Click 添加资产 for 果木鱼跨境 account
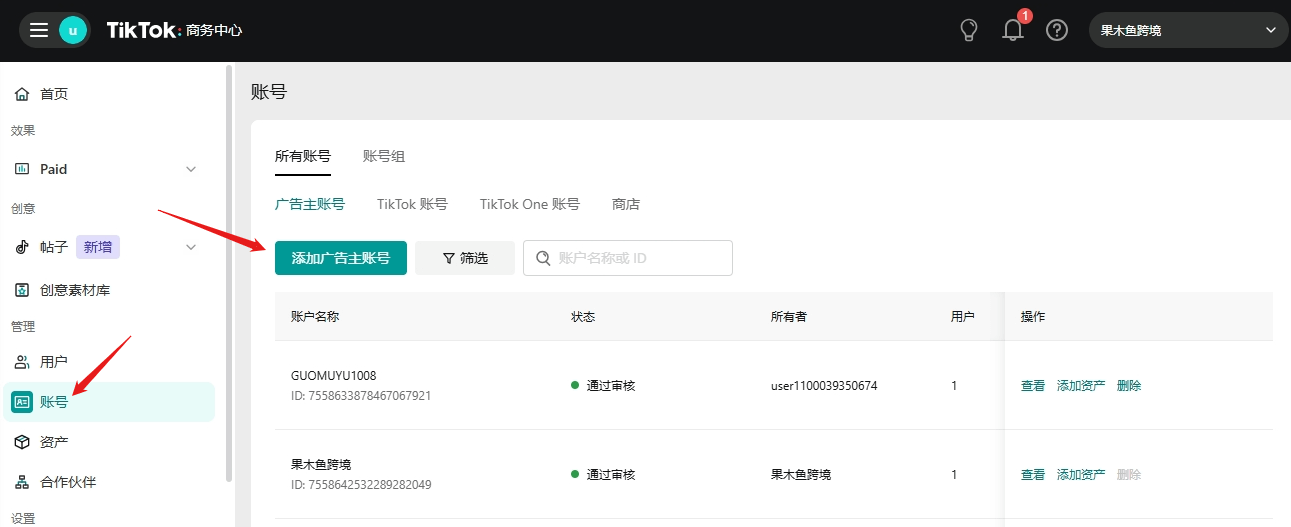 coord(1081,475)
